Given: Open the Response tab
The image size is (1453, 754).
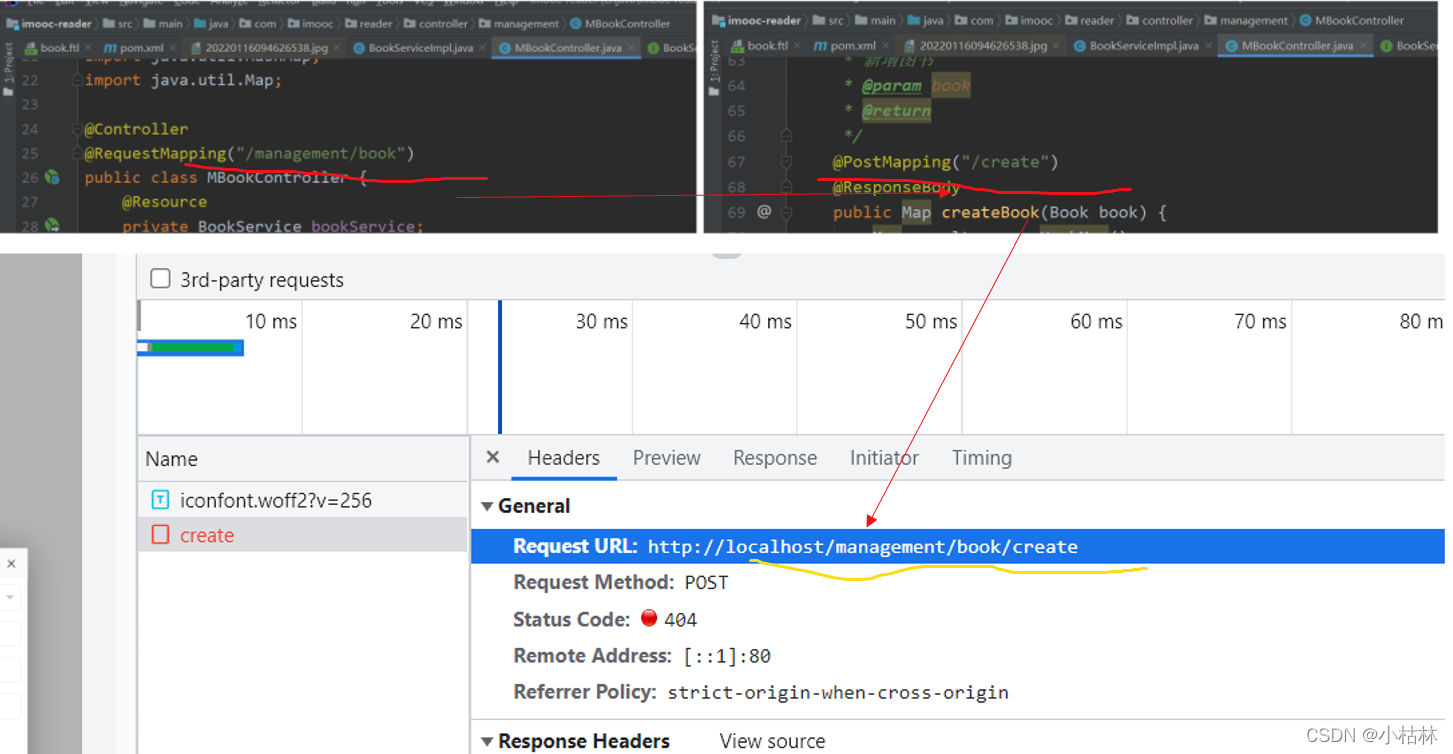Looking at the screenshot, I should pyautogui.click(x=774, y=458).
